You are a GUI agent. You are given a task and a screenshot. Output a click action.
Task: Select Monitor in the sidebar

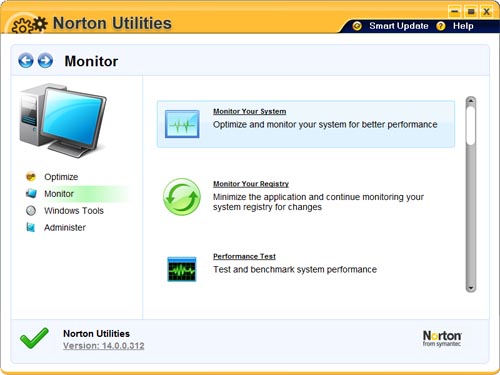[59, 194]
